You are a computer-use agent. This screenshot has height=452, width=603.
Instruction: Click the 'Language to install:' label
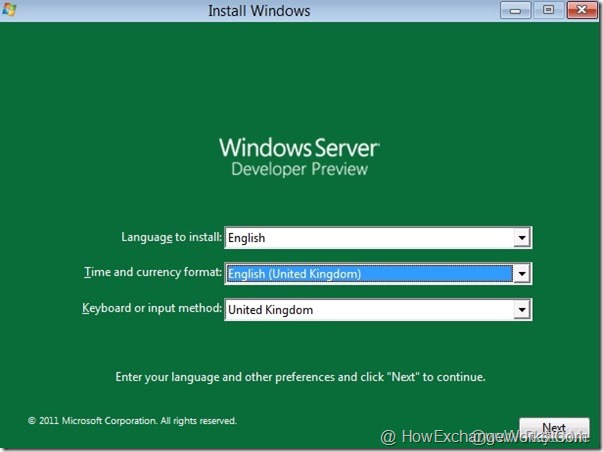[172, 237]
